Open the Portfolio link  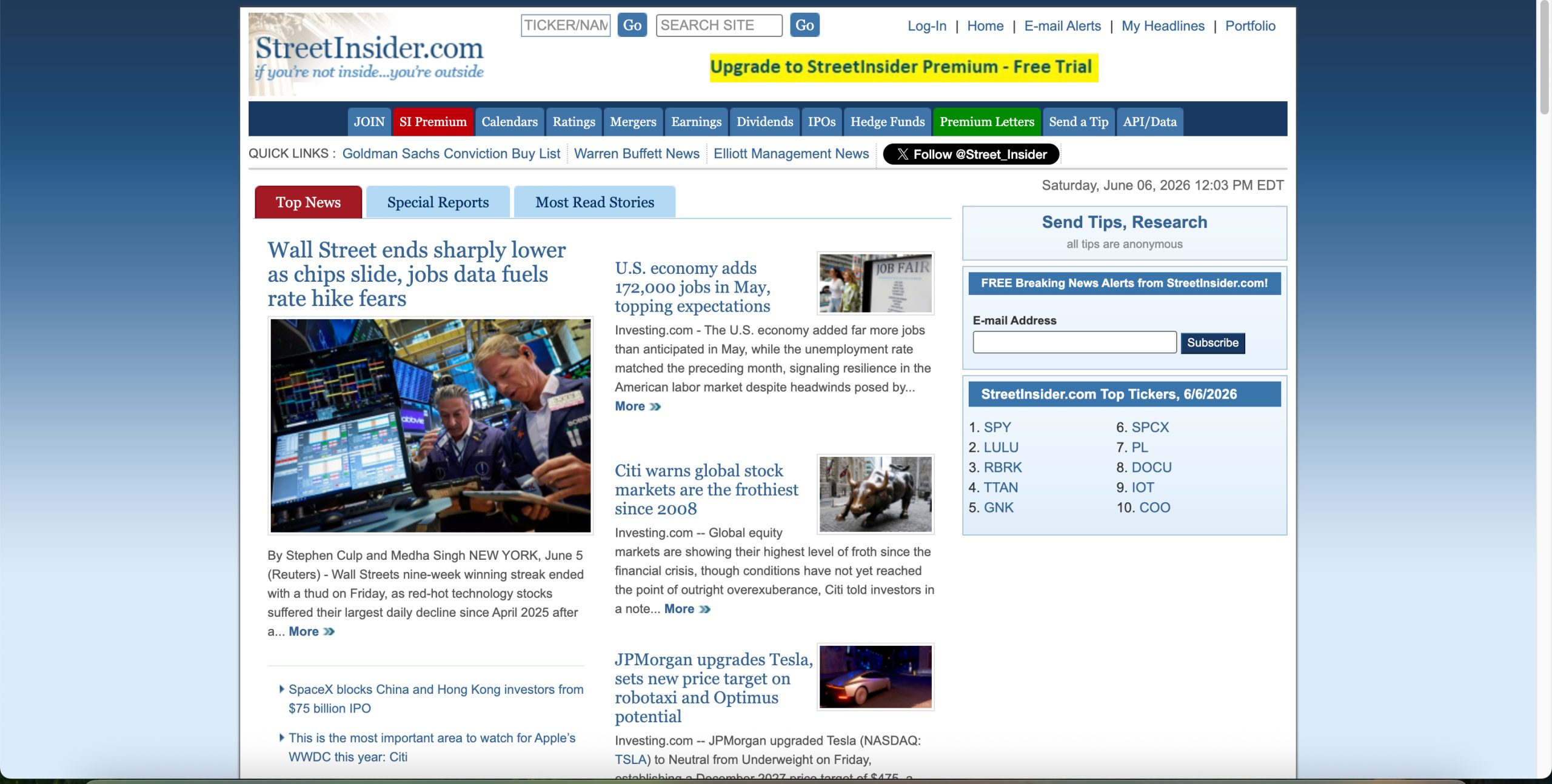pos(1250,26)
